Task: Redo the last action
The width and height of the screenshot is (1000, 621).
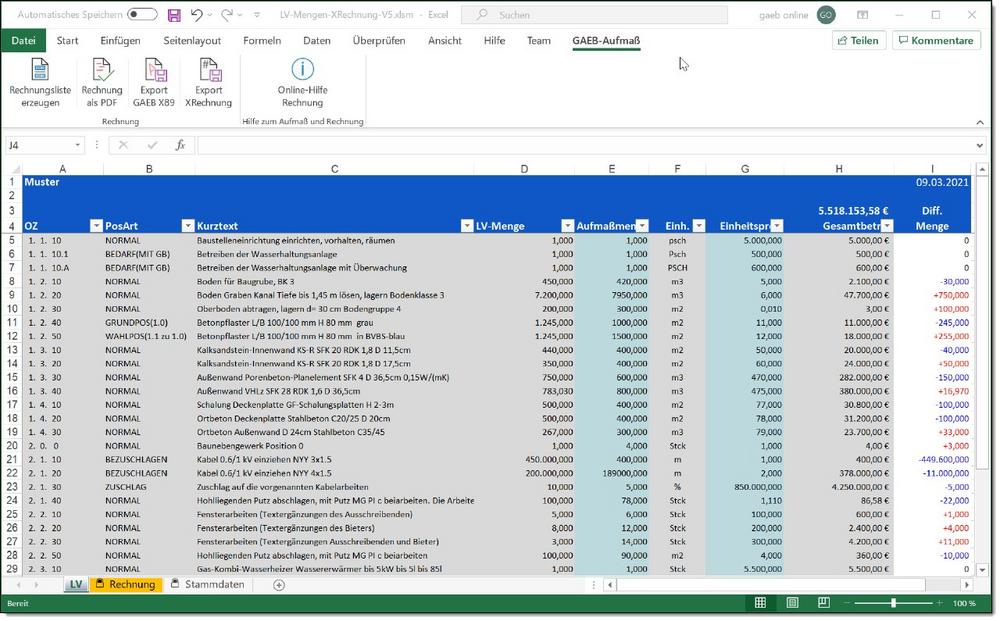Action: [227, 15]
